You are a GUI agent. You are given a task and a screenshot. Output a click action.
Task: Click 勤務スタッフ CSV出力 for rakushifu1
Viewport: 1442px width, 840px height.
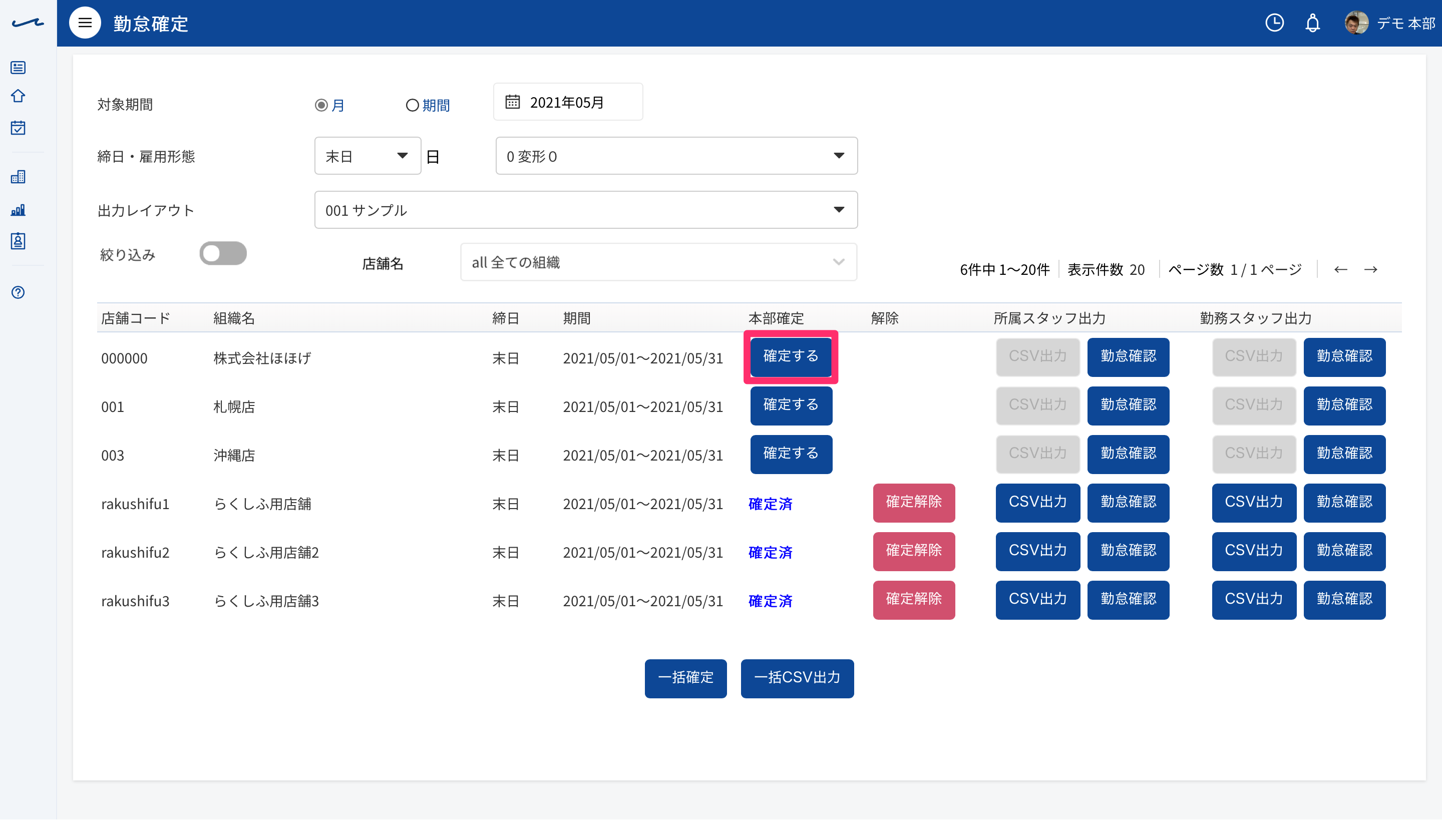[1254, 503]
